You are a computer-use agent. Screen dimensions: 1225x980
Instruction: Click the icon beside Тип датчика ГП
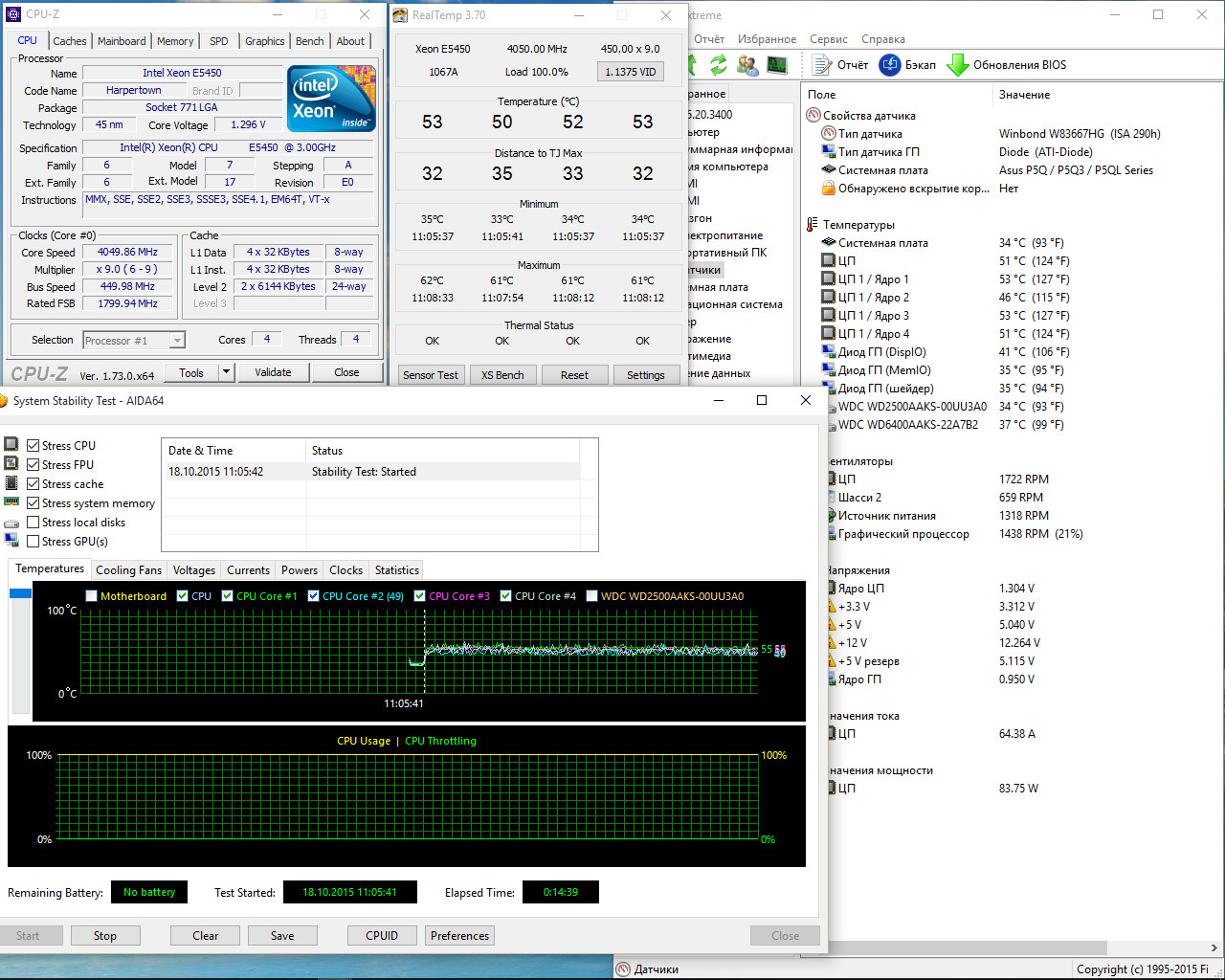(829, 152)
